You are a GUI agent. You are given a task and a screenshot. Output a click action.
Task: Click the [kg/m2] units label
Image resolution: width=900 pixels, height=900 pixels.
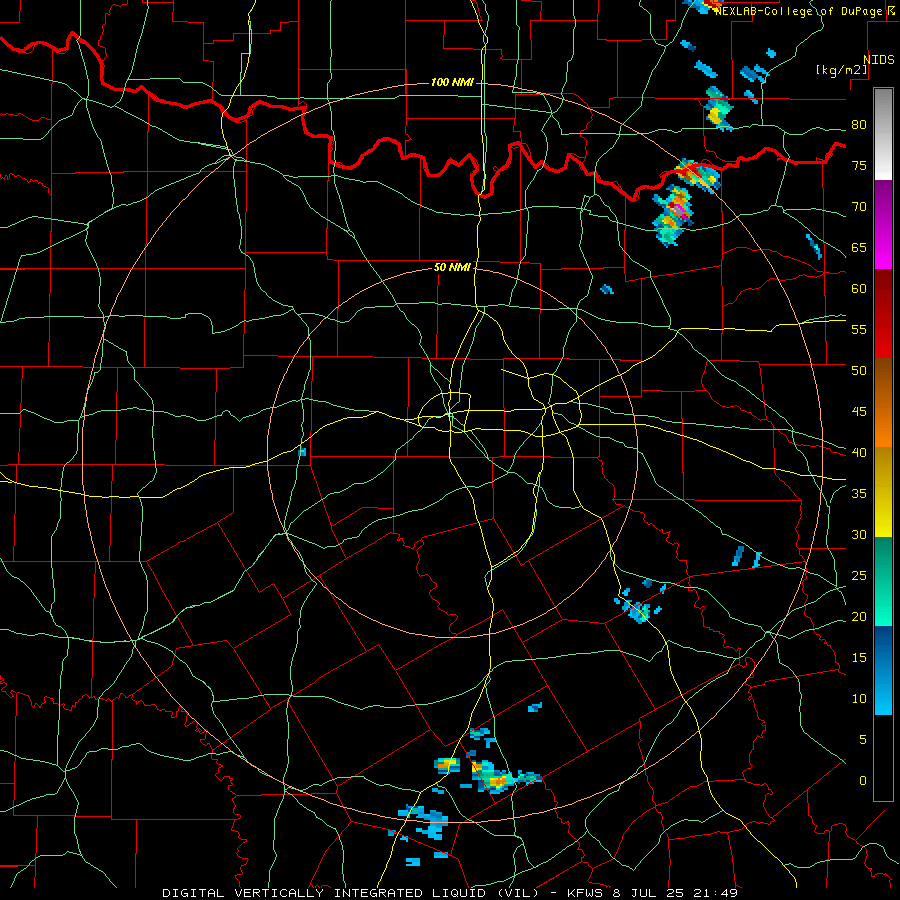click(x=841, y=70)
